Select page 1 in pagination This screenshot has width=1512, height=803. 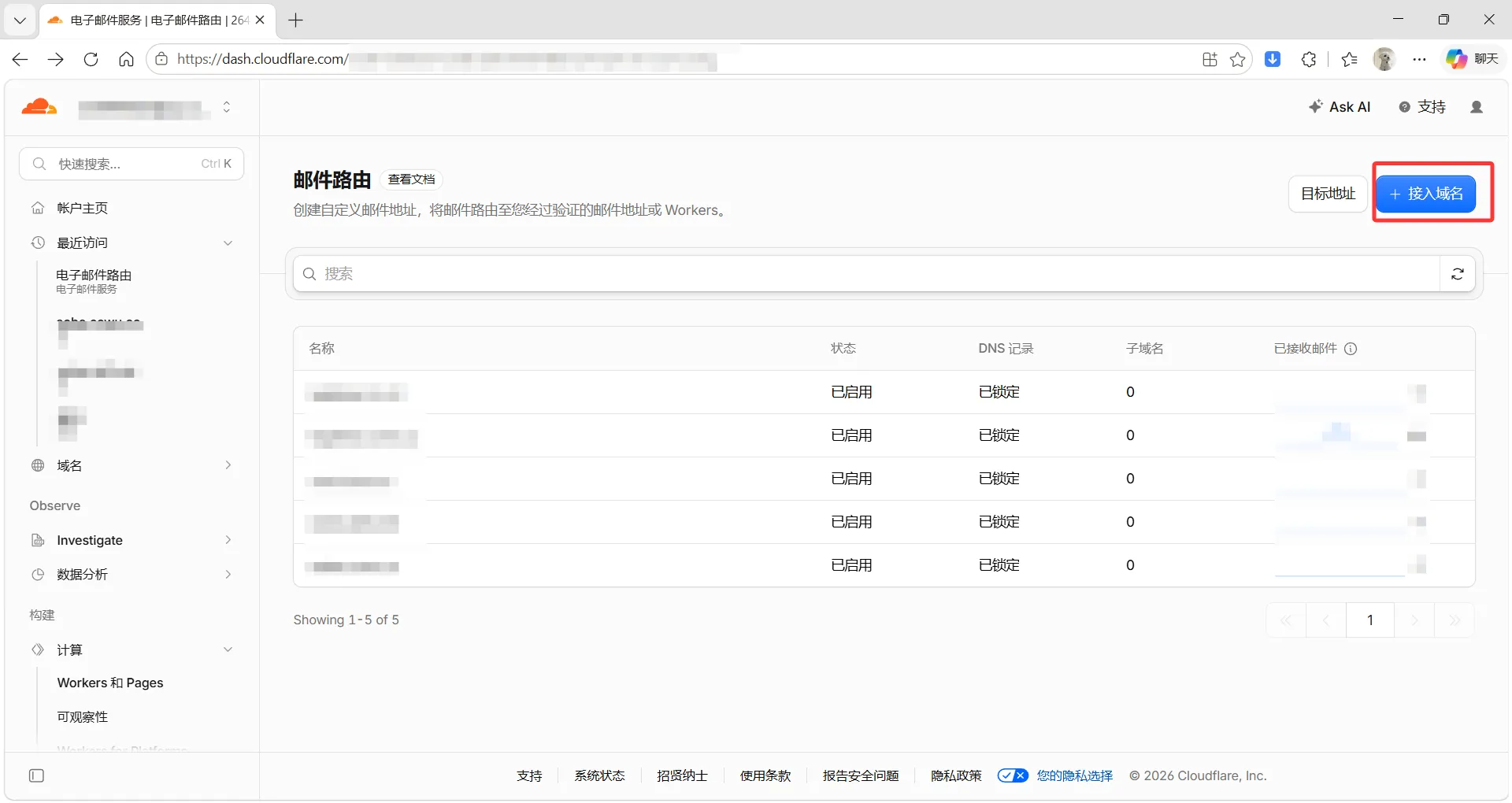[1370, 620]
